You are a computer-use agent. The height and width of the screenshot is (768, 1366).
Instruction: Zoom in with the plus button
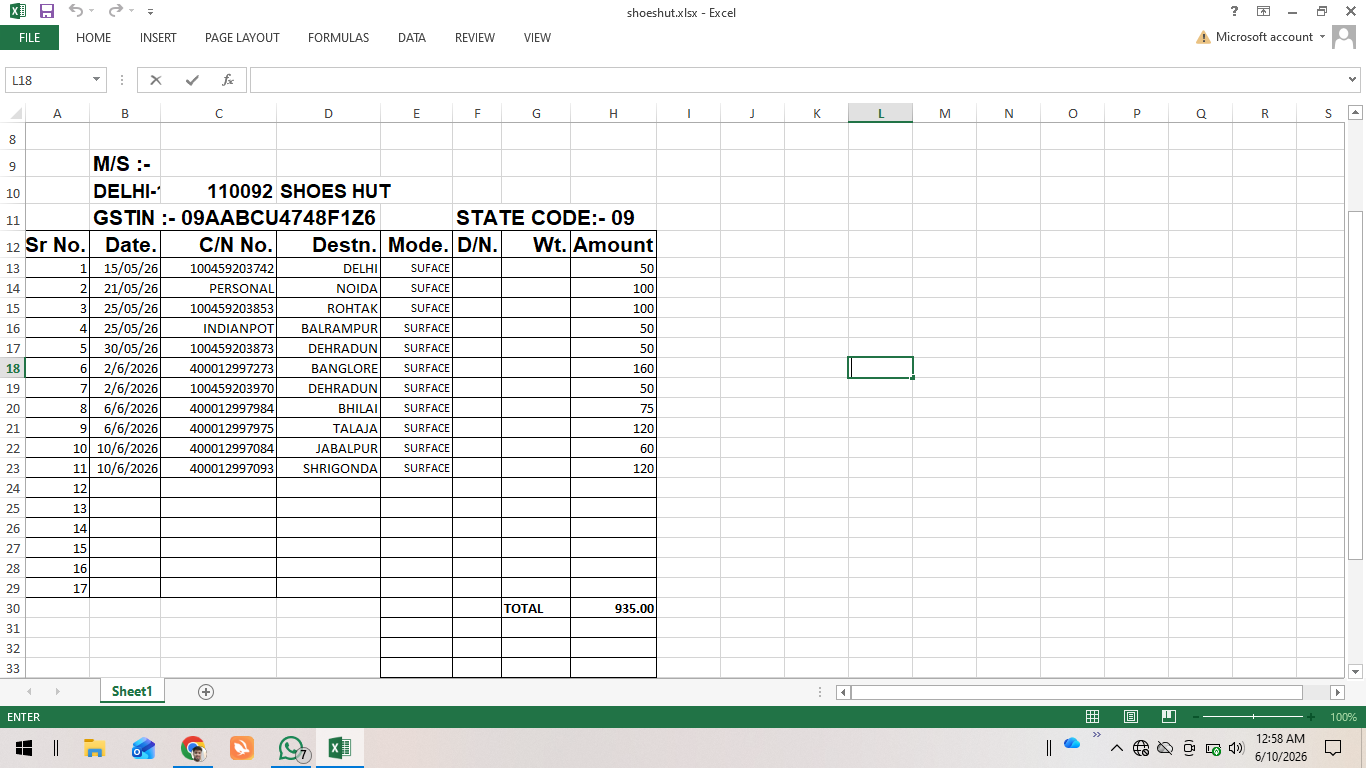[1311, 717]
